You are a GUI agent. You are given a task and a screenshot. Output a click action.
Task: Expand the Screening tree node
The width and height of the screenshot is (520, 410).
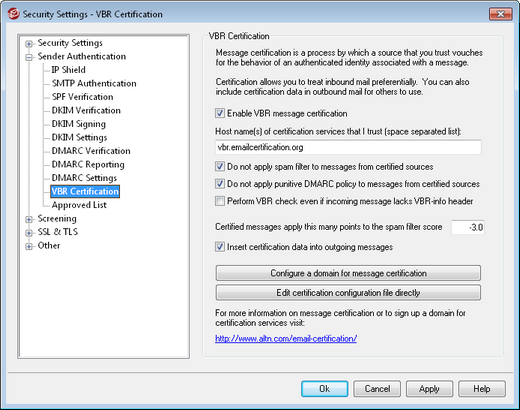click(x=29, y=219)
